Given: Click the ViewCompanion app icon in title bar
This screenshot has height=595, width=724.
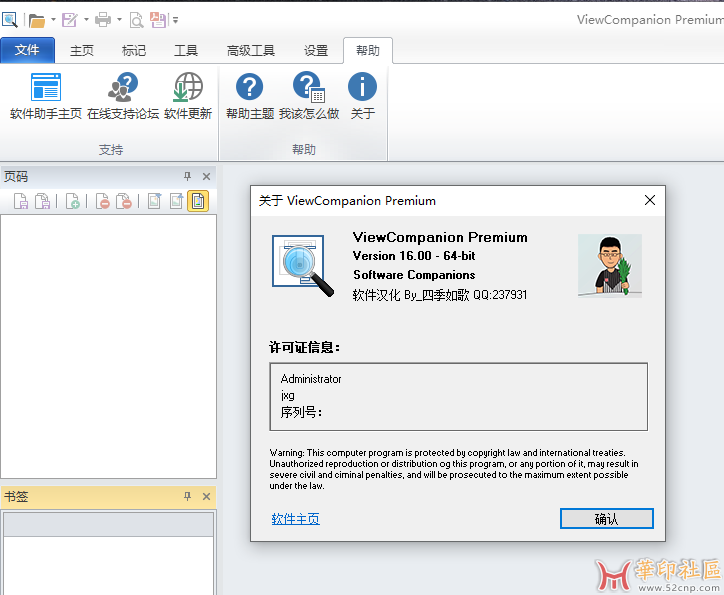Looking at the screenshot, I should coord(9,20).
